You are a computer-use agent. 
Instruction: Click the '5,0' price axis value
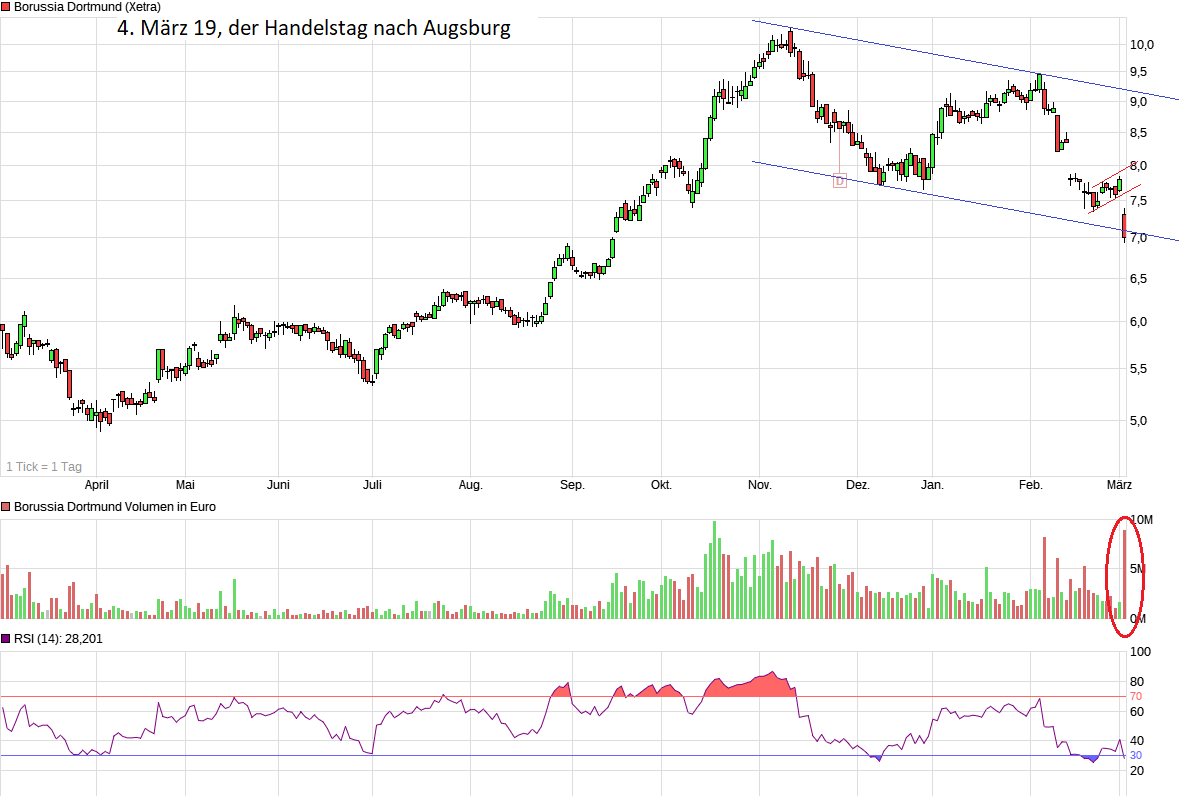pos(1138,420)
